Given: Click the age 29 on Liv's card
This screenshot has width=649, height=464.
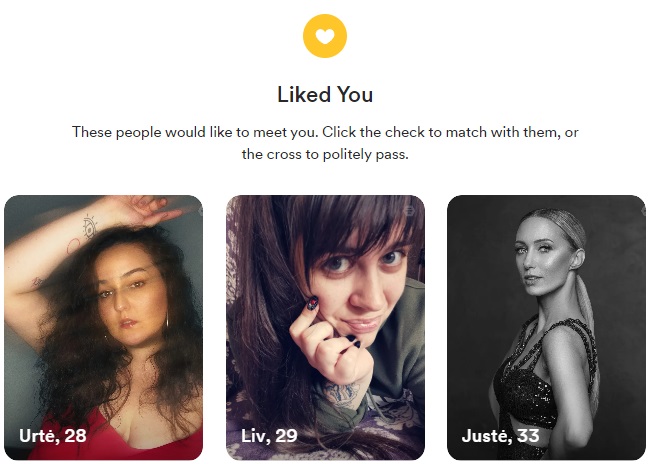Looking at the screenshot, I should 286,435.
